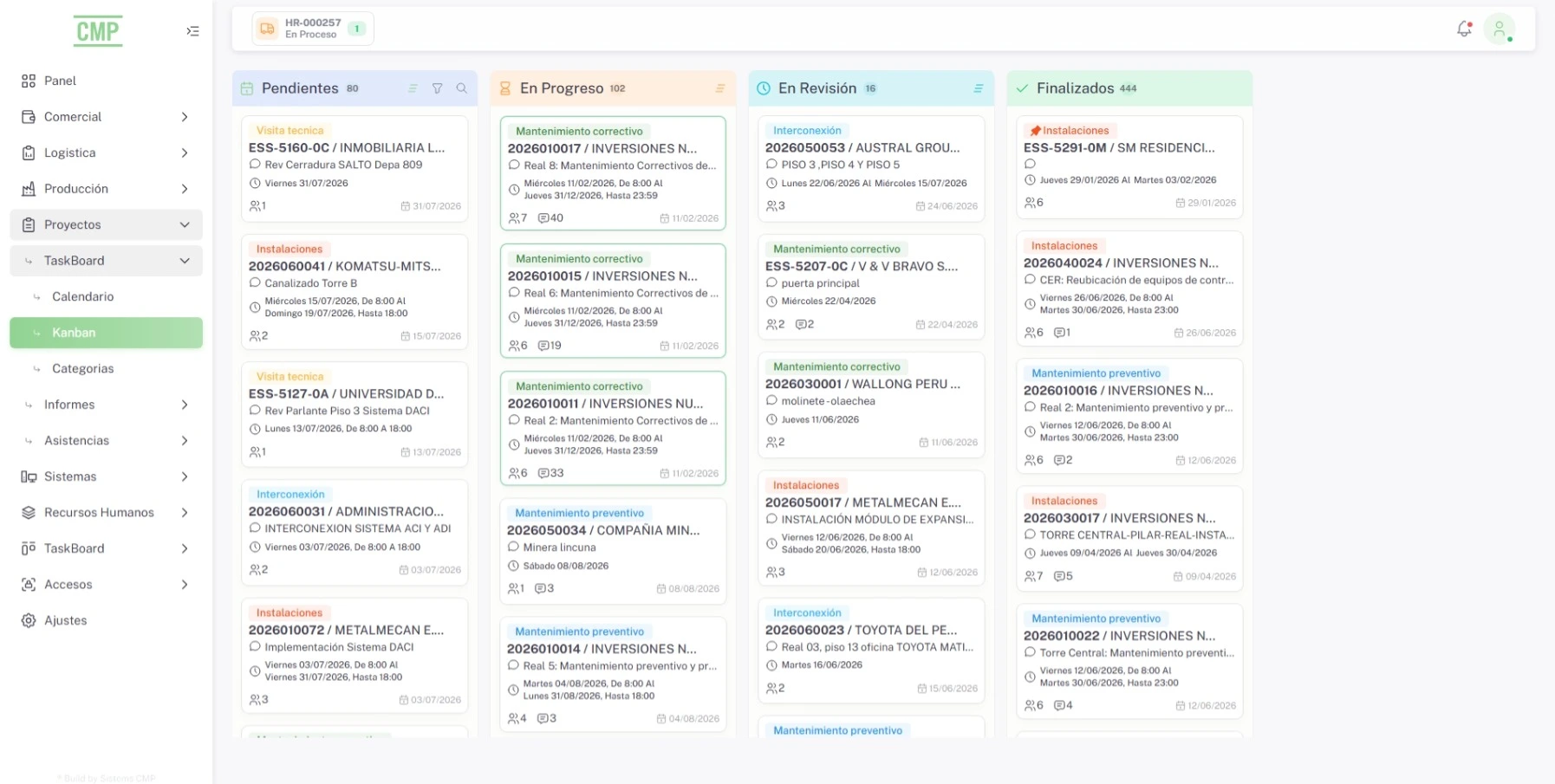Click the Producción factory icon
Image resolution: width=1555 pixels, height=784 pixels.
click(29, 189)
